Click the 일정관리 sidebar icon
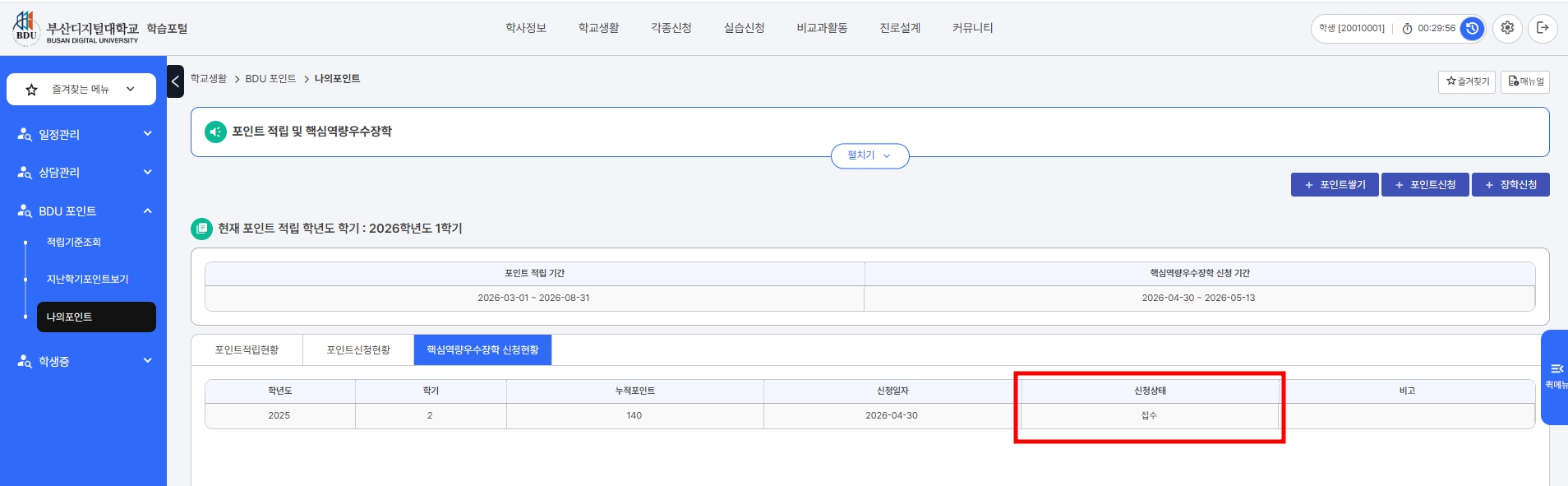This screenshot has height=486, width=1568. coord(25,134)
